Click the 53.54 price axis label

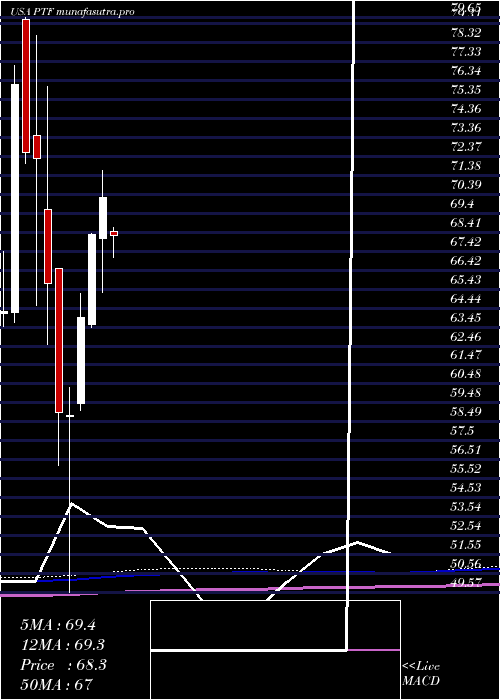pyautogui.click(x=466, y=507)
